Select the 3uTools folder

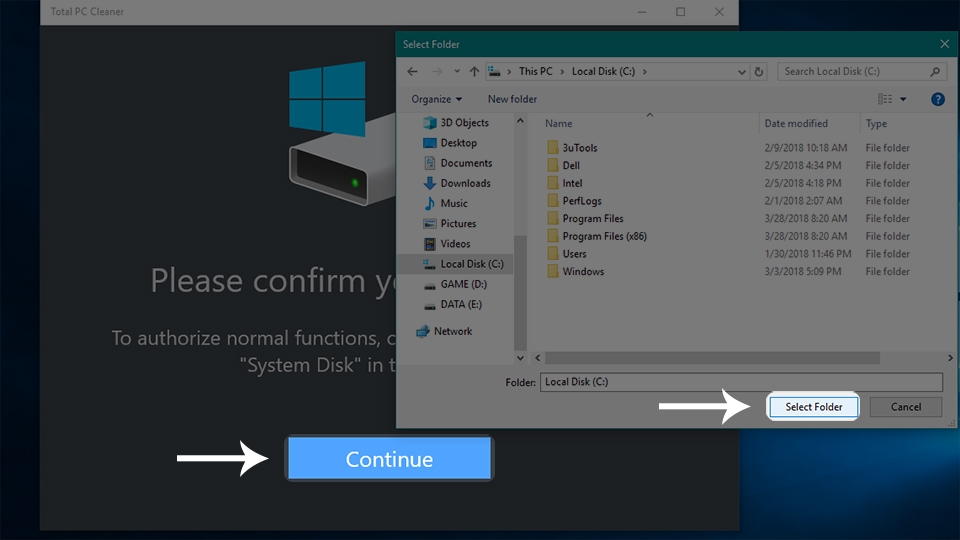pos(572,148)
